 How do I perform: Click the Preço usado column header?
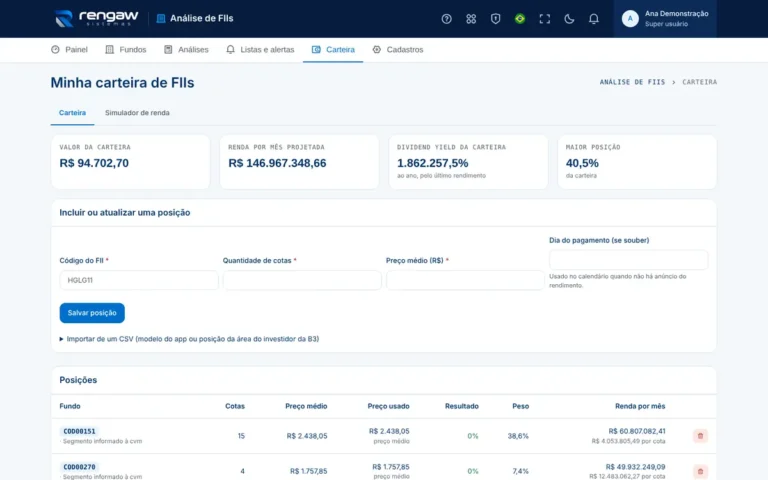[x=388, y=406]
